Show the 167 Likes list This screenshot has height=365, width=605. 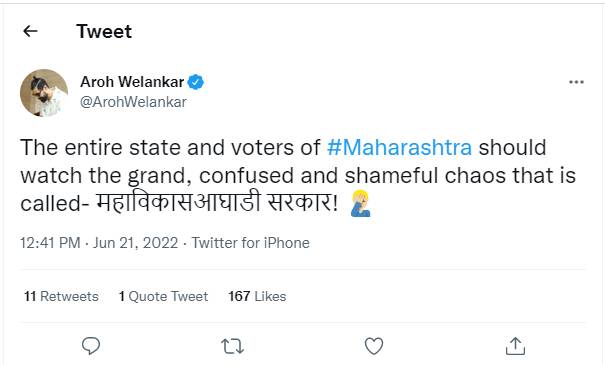tap(257, 296)
